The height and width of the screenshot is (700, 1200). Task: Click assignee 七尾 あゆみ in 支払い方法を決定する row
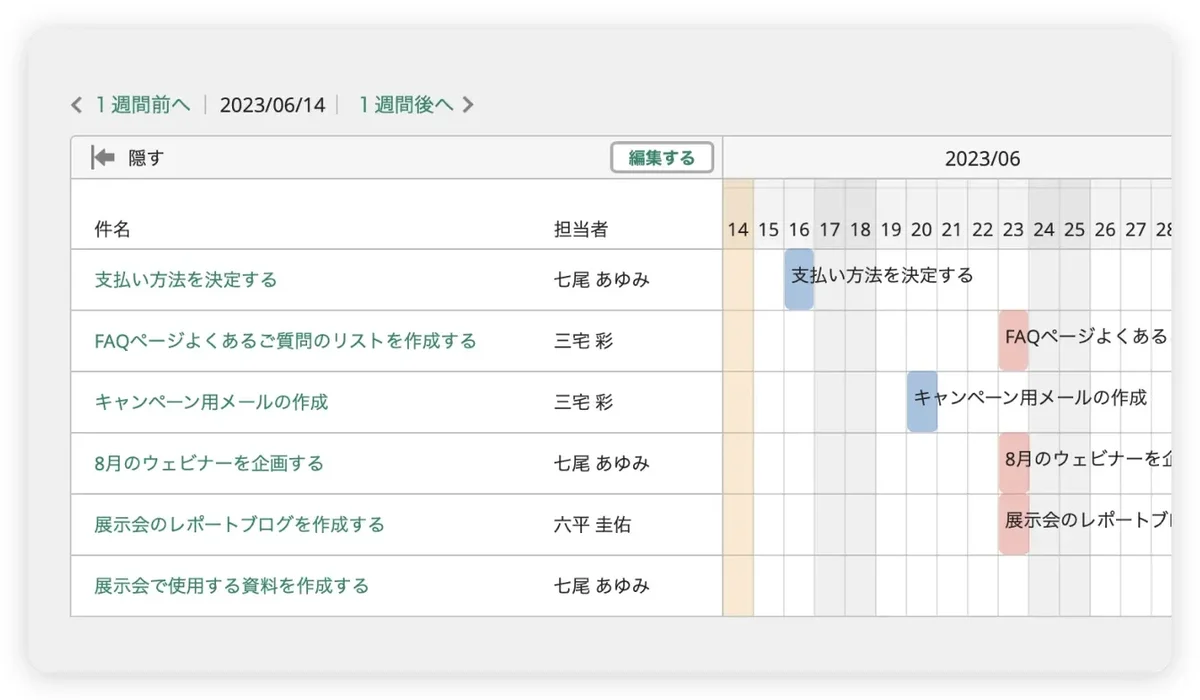pos(602,280)
